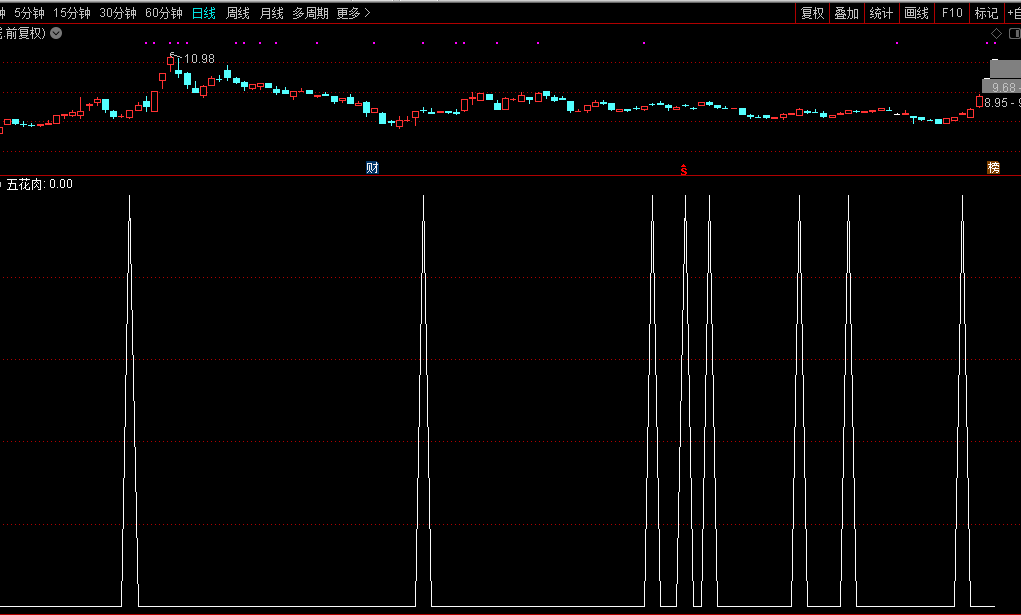
Task: Click the 统计 statistics button
Action: click(x=881, y=13)
